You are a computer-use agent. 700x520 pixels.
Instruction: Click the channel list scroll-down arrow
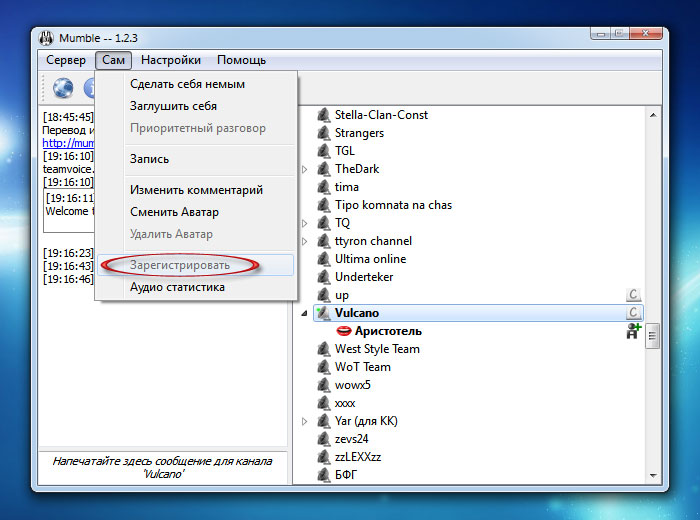(653, 476)
